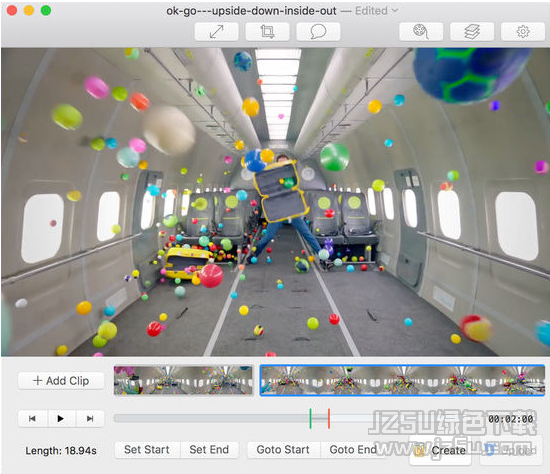Click Goto End button

coord(353,450)
